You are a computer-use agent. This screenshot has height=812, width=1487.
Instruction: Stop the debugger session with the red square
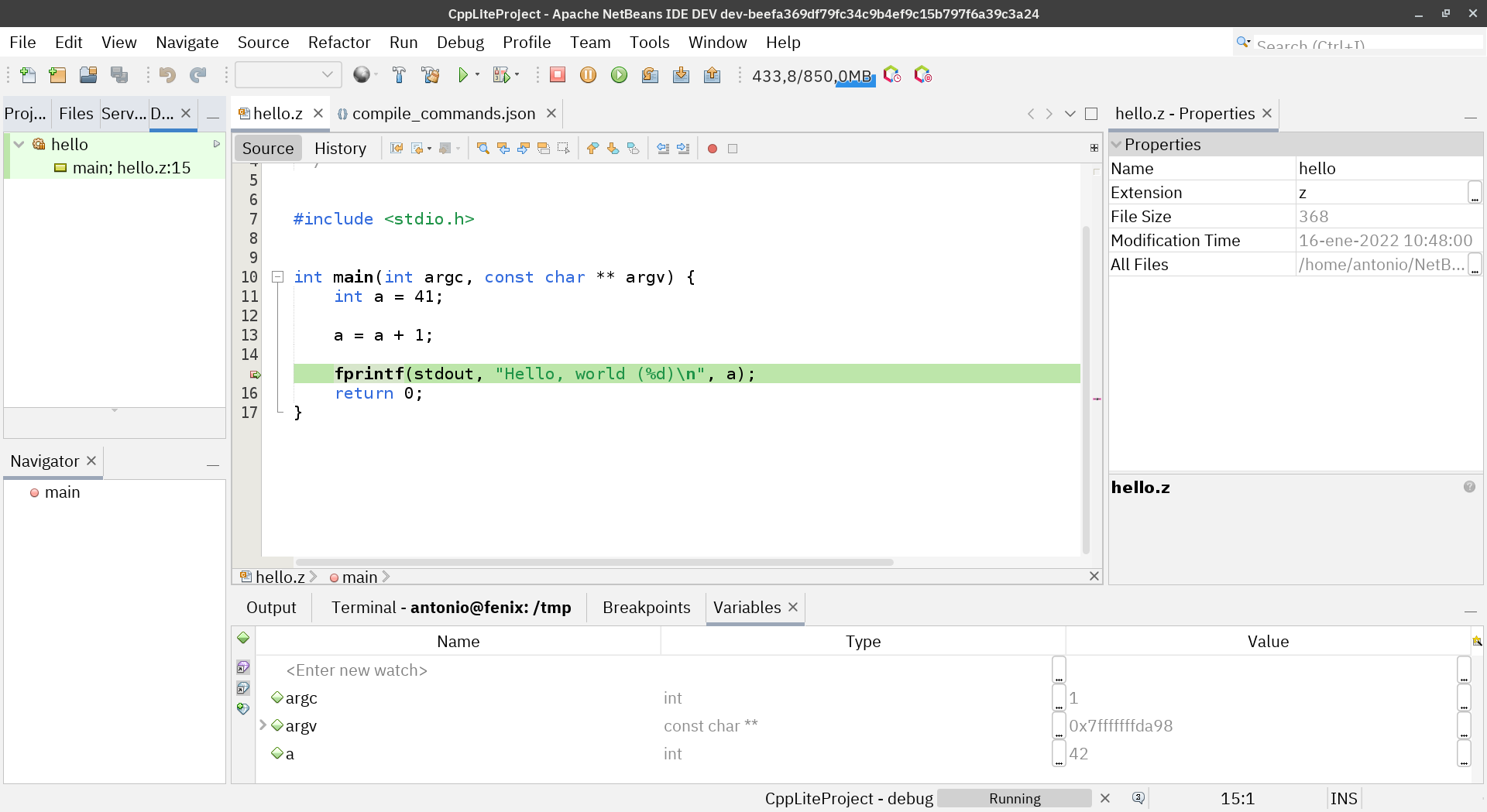tap(557, 75)
